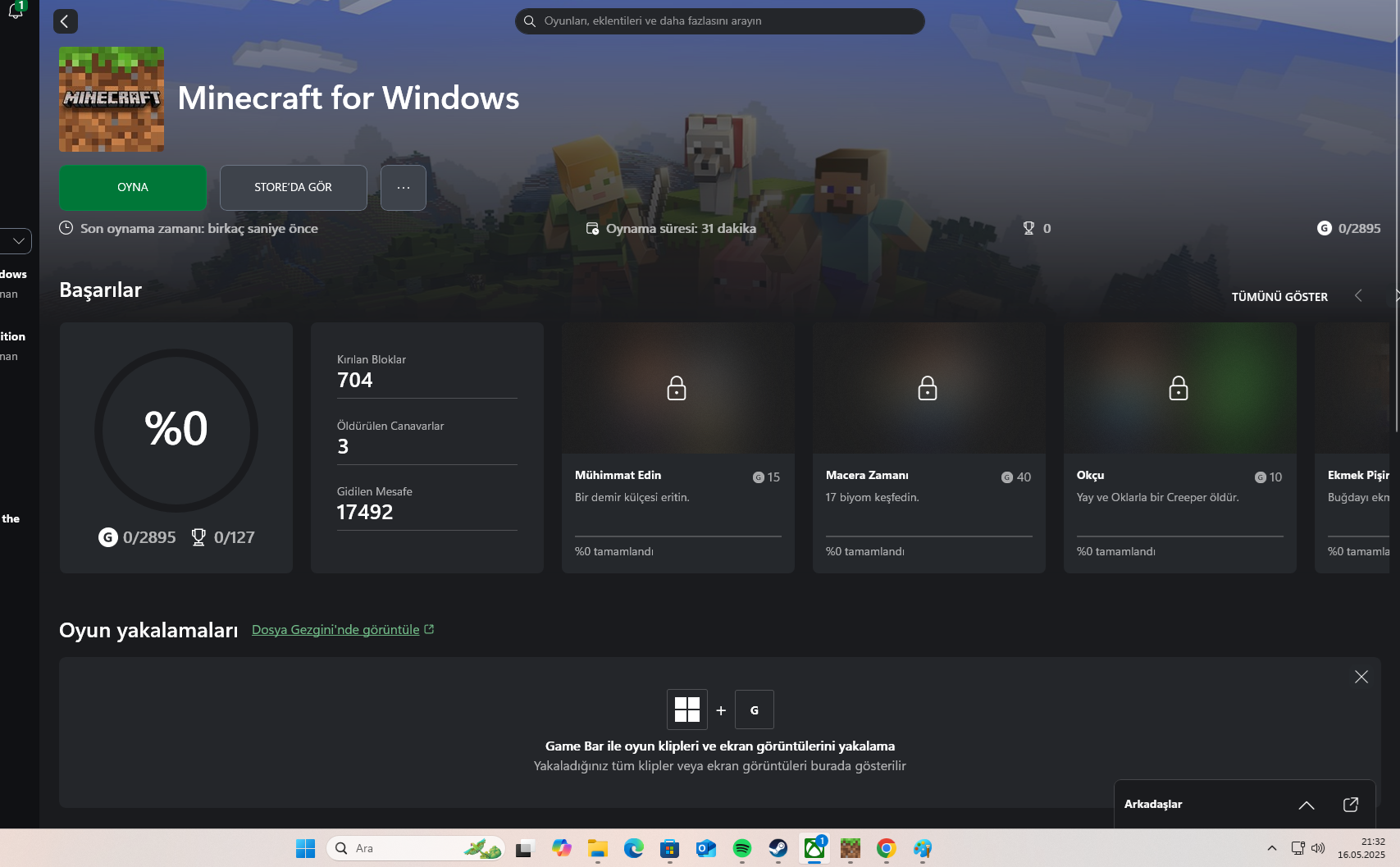Open Microsoft Edge from the taskbar

tap(634, 848)
